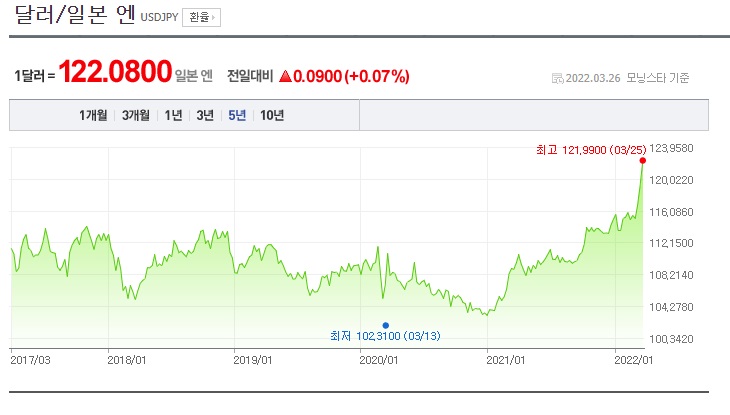Select the 1개월 period tab
730x415 pixels.
click(x=95, y=115)
